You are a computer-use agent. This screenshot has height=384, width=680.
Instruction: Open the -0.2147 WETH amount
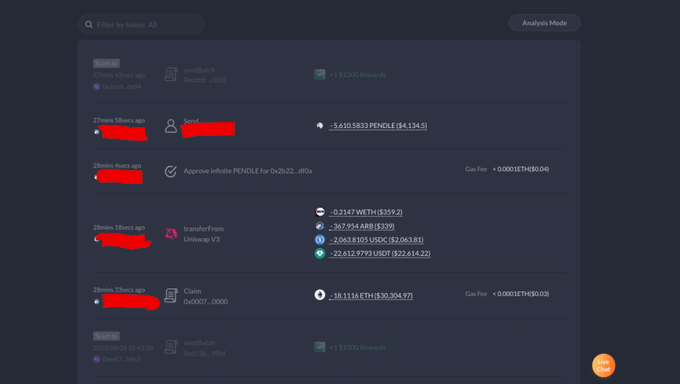tap(366, 212)
